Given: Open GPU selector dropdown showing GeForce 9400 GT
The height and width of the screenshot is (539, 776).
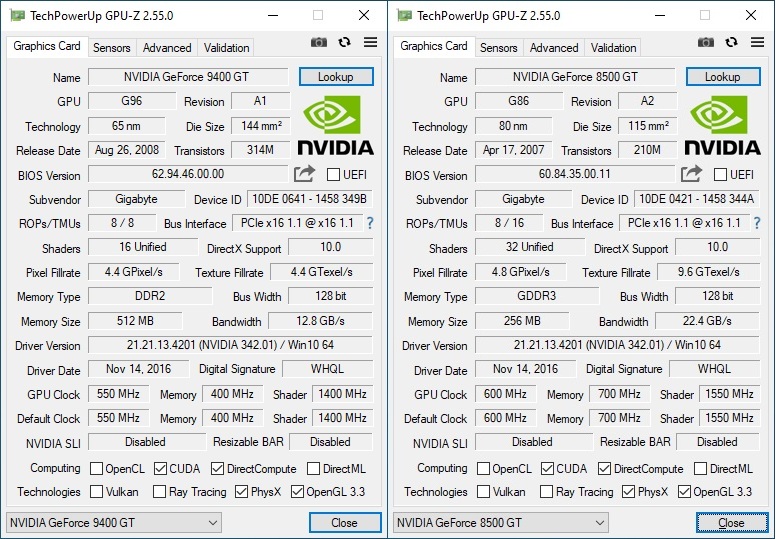Looking at the screenshot, I should pyautogui.click(x=114, y=523).
